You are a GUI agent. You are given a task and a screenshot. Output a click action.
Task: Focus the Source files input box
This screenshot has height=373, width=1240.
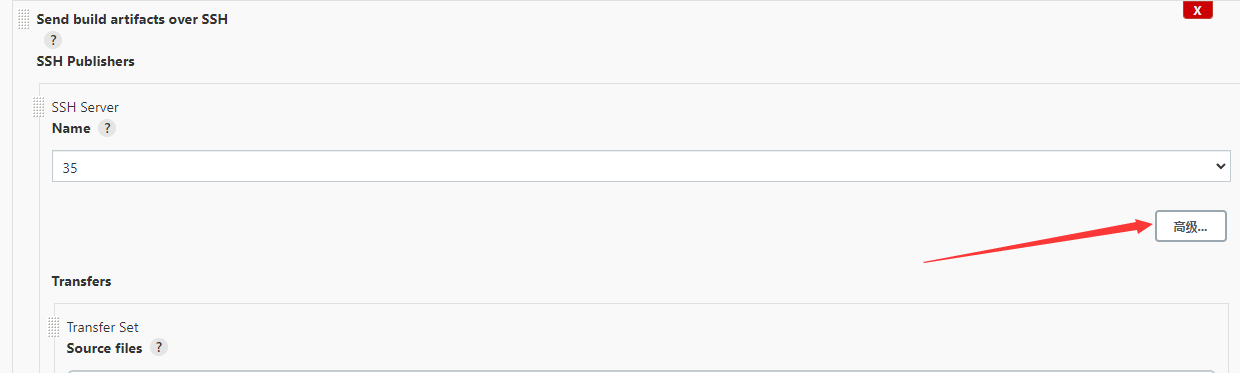coord(641,371)
